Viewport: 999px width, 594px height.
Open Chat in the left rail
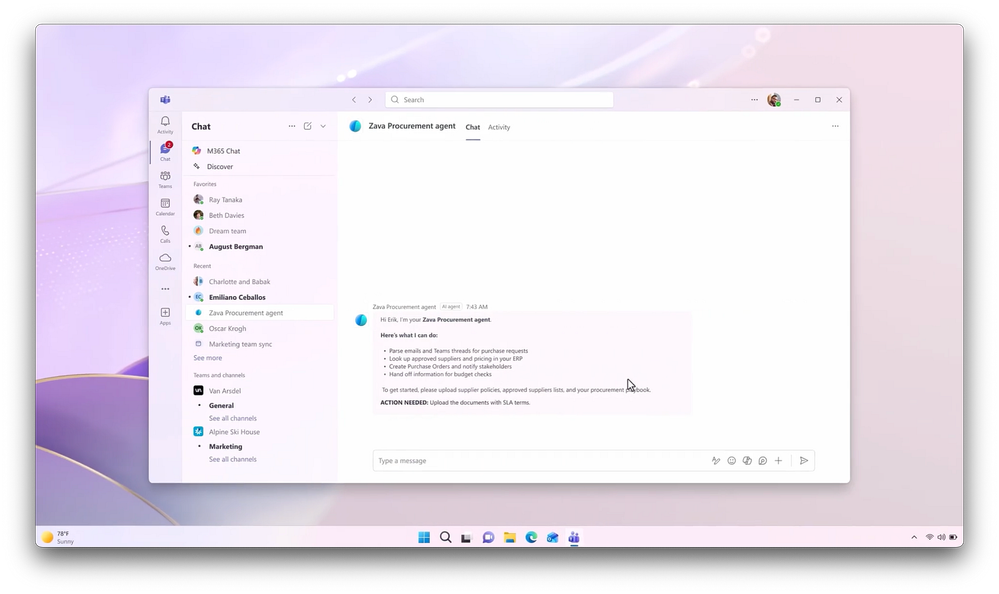tap(165, 152)
